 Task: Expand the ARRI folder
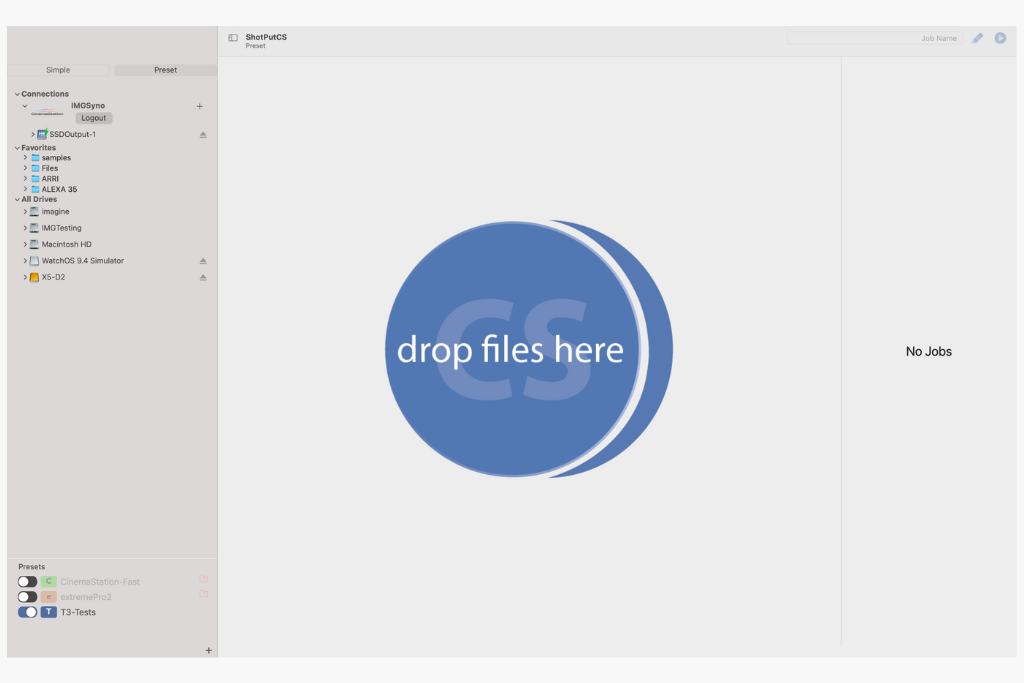[x=25, y=178]
